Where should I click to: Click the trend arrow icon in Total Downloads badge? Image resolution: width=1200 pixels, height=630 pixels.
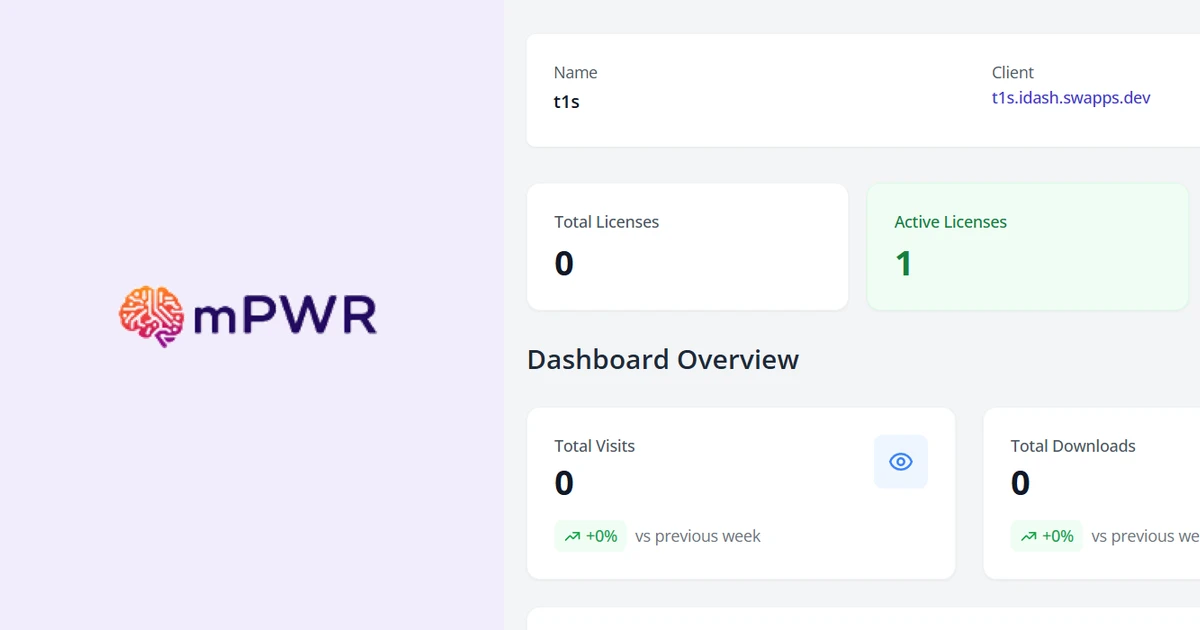click(x=1028, y=537)
